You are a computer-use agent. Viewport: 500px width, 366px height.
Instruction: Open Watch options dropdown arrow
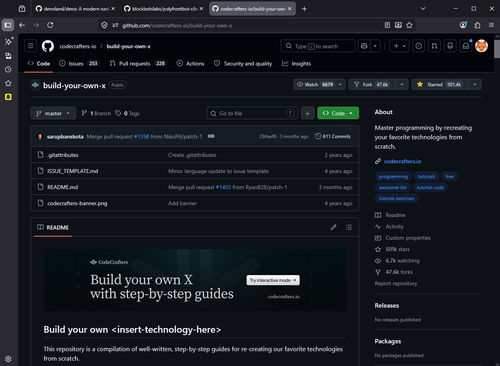pyautogui.click(x=340, y=85)
